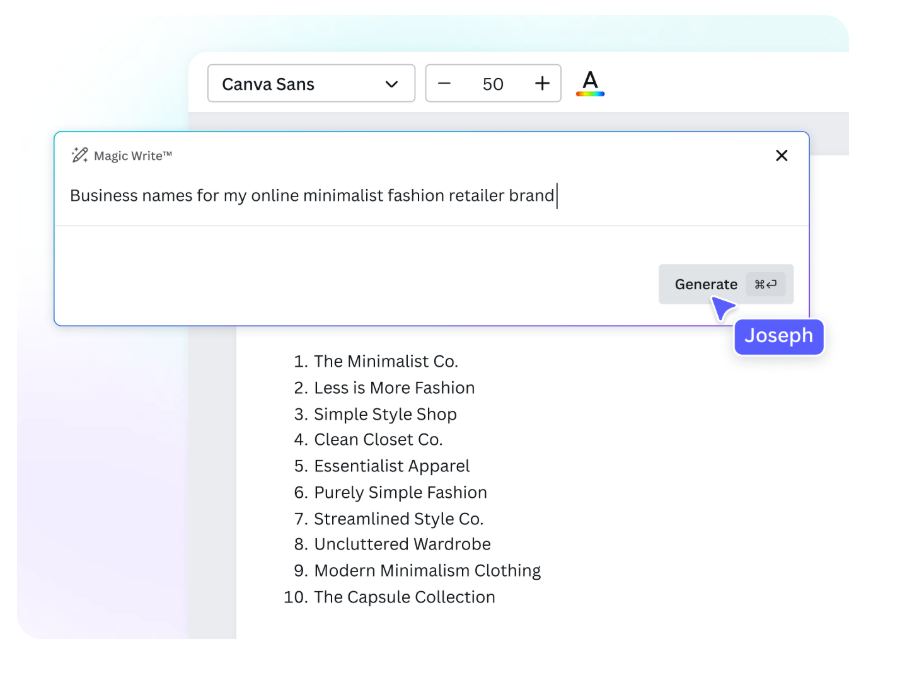Click the Command-Enter shortcut badge on the Generate button

point(765,284)
